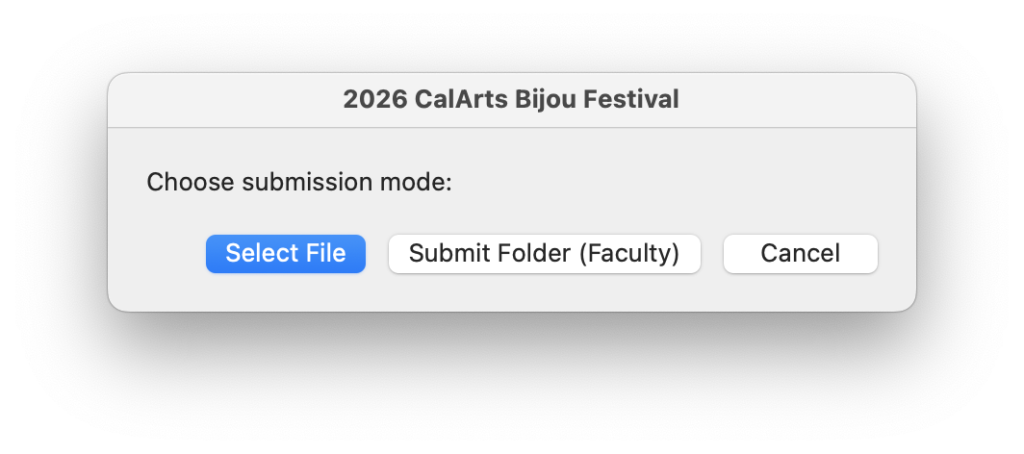
Task: Abort the submission by clicking Cancel
Action: (800, 254)
